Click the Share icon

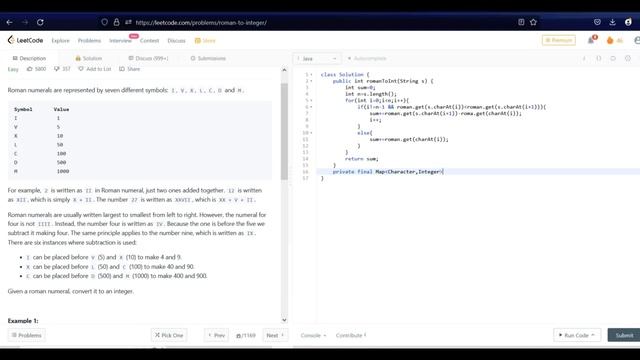pos(122,69)
